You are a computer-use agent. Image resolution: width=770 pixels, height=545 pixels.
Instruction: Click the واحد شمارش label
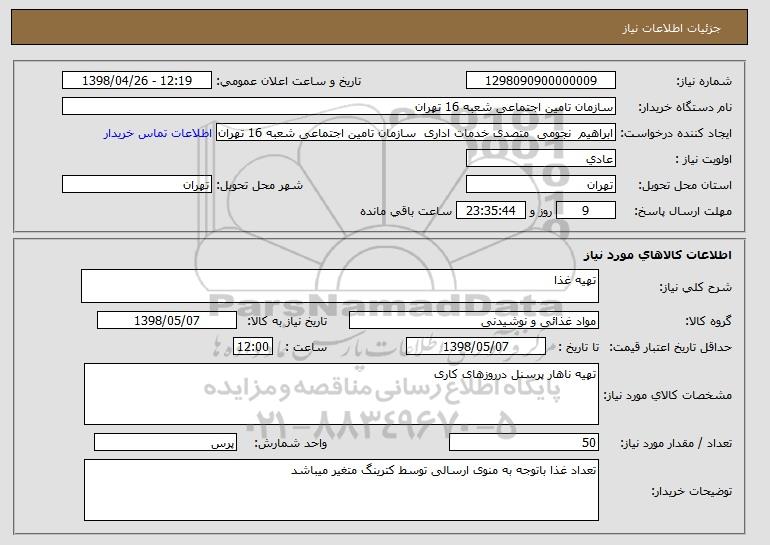(290, 443)
